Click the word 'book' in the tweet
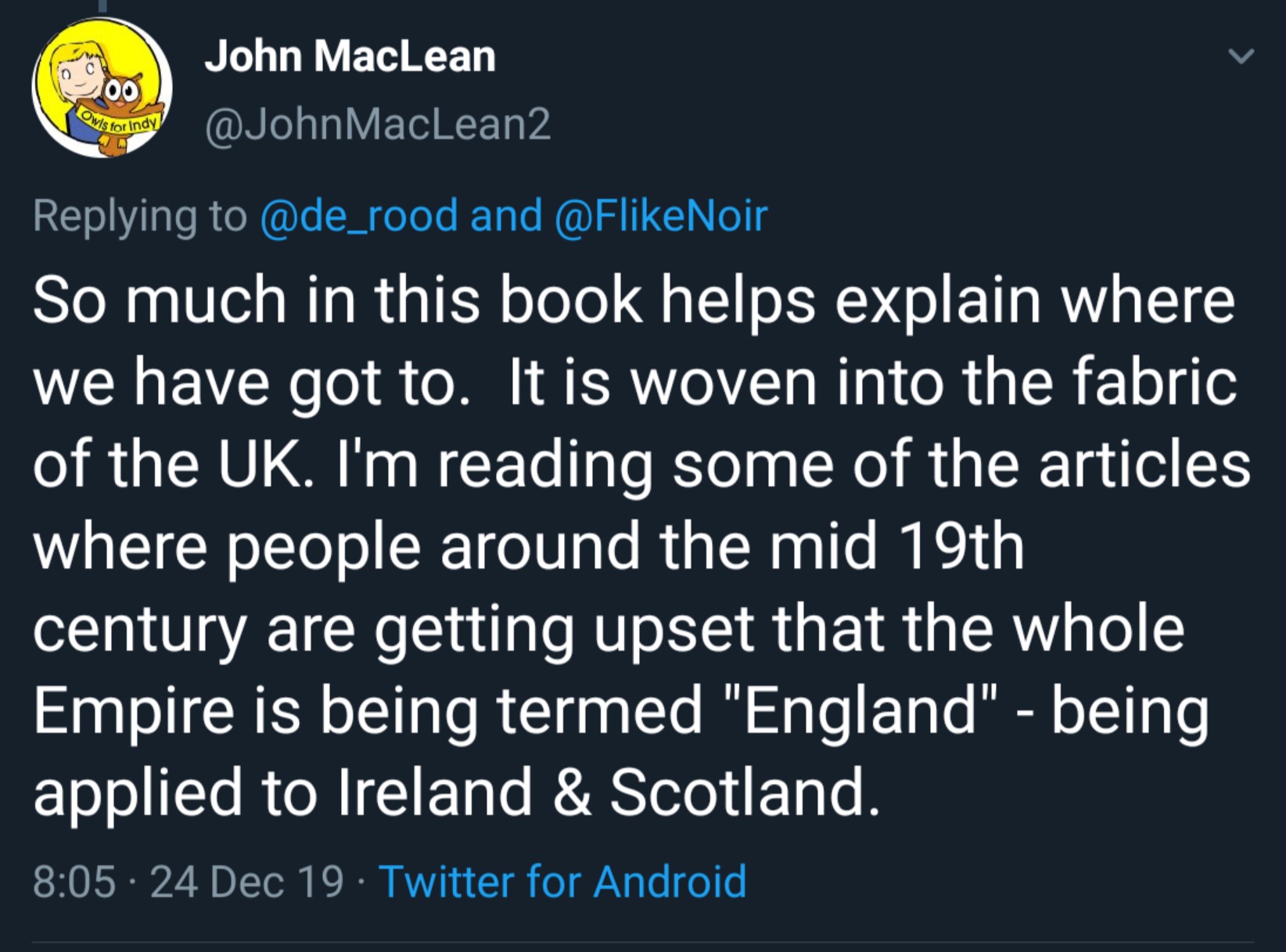This screenshot has width=1286, height=952. tap(571, 301)
